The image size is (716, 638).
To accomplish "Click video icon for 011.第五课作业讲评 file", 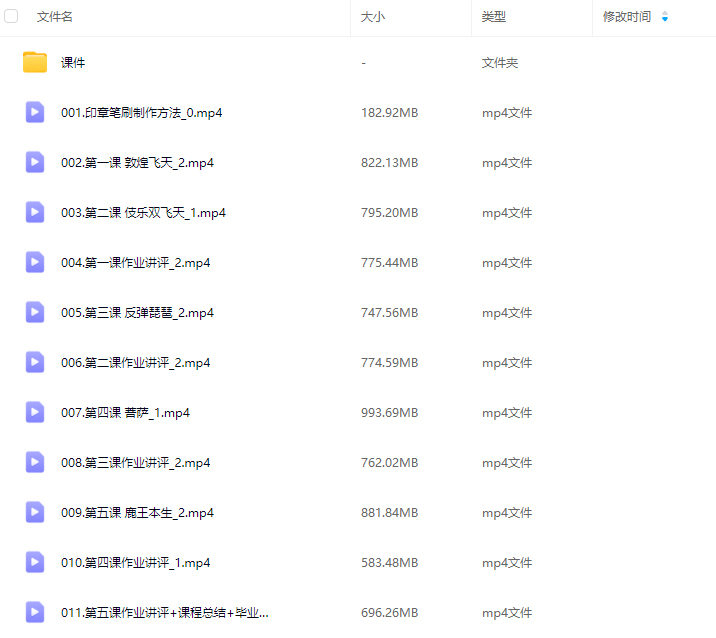I will [x=35, y=612].
